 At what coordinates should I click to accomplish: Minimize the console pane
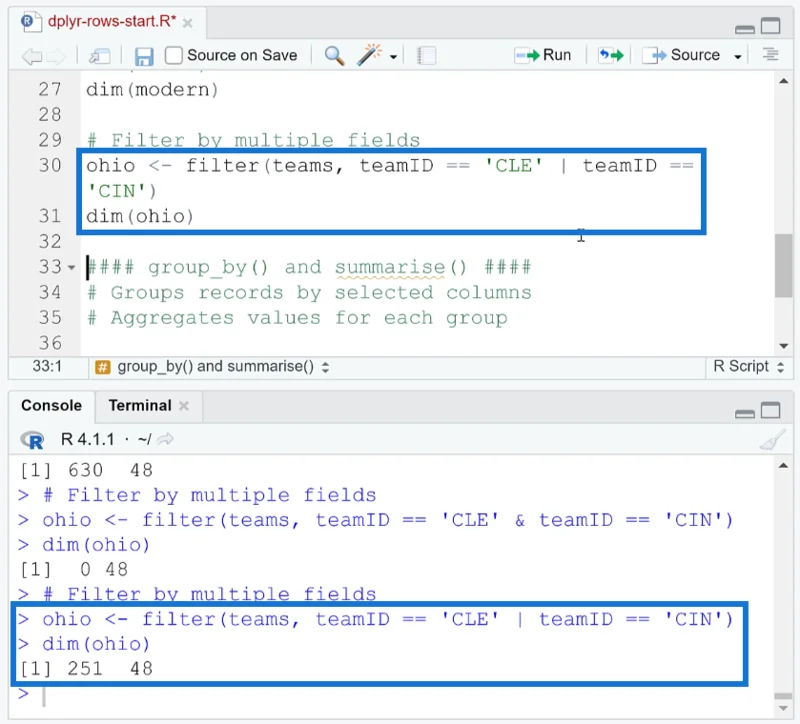coord(745,414)
